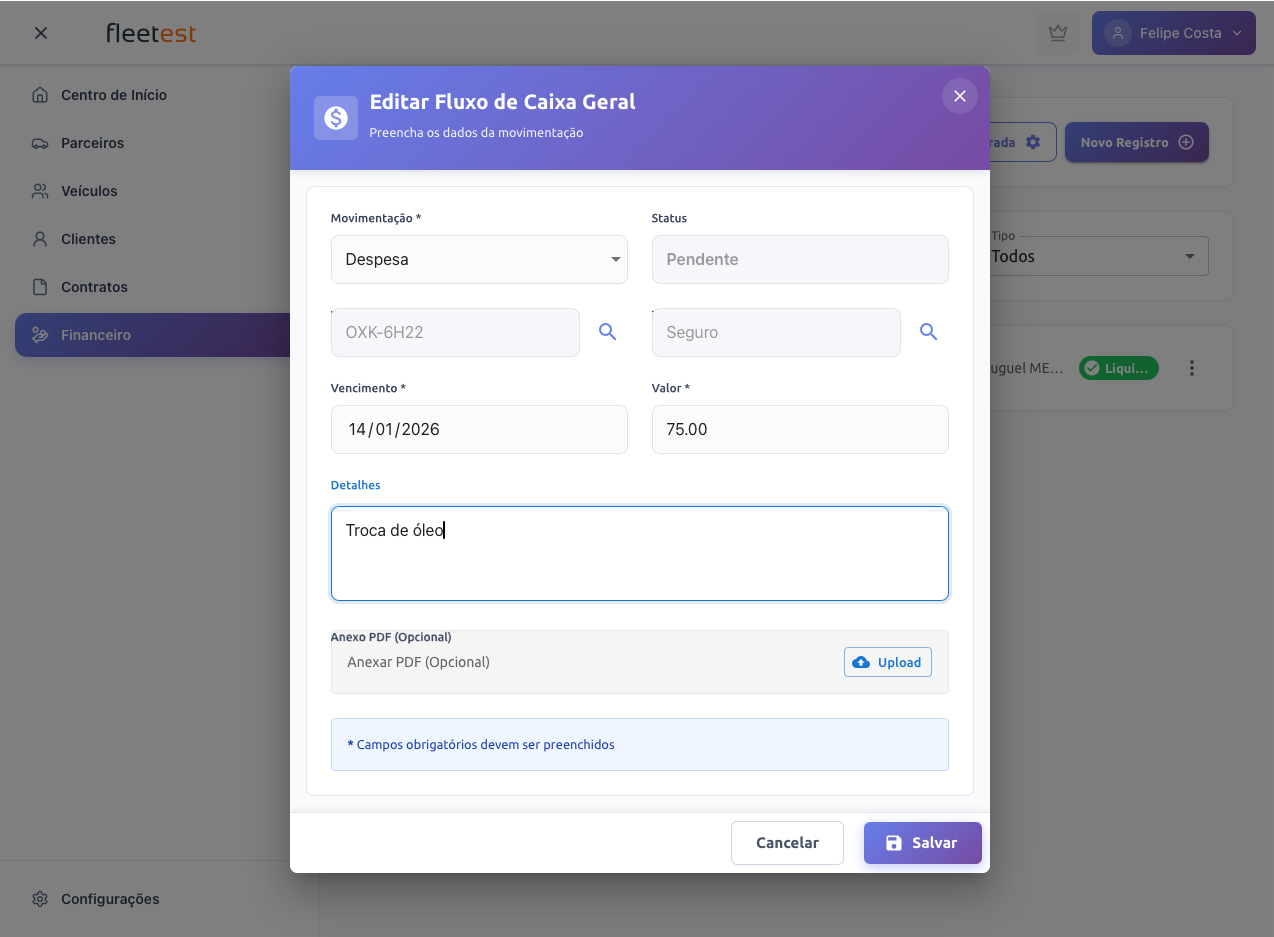Click the vehicle plate search magnifier icon
1274x937 pixels.
607,332
